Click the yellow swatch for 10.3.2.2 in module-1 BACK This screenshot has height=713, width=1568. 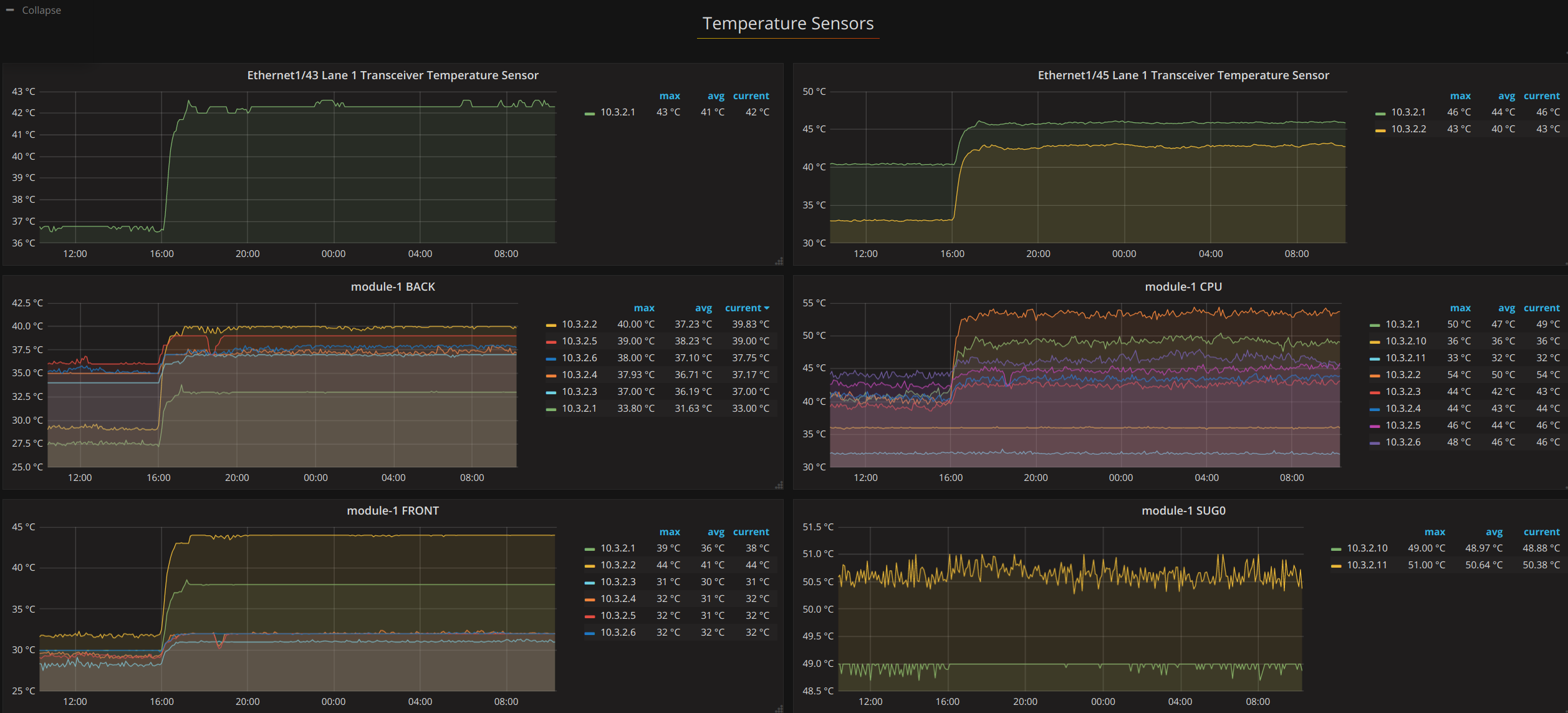(551, 326)
